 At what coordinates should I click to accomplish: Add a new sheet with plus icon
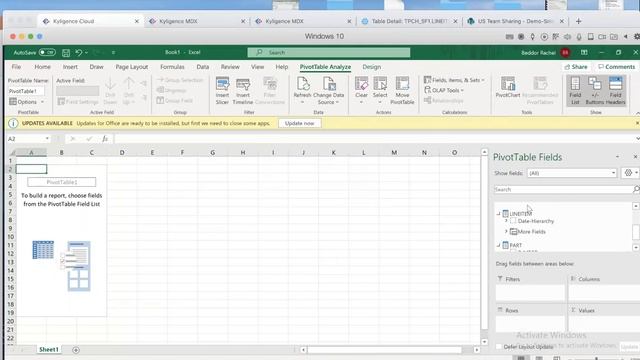click(x=76, y=350)
